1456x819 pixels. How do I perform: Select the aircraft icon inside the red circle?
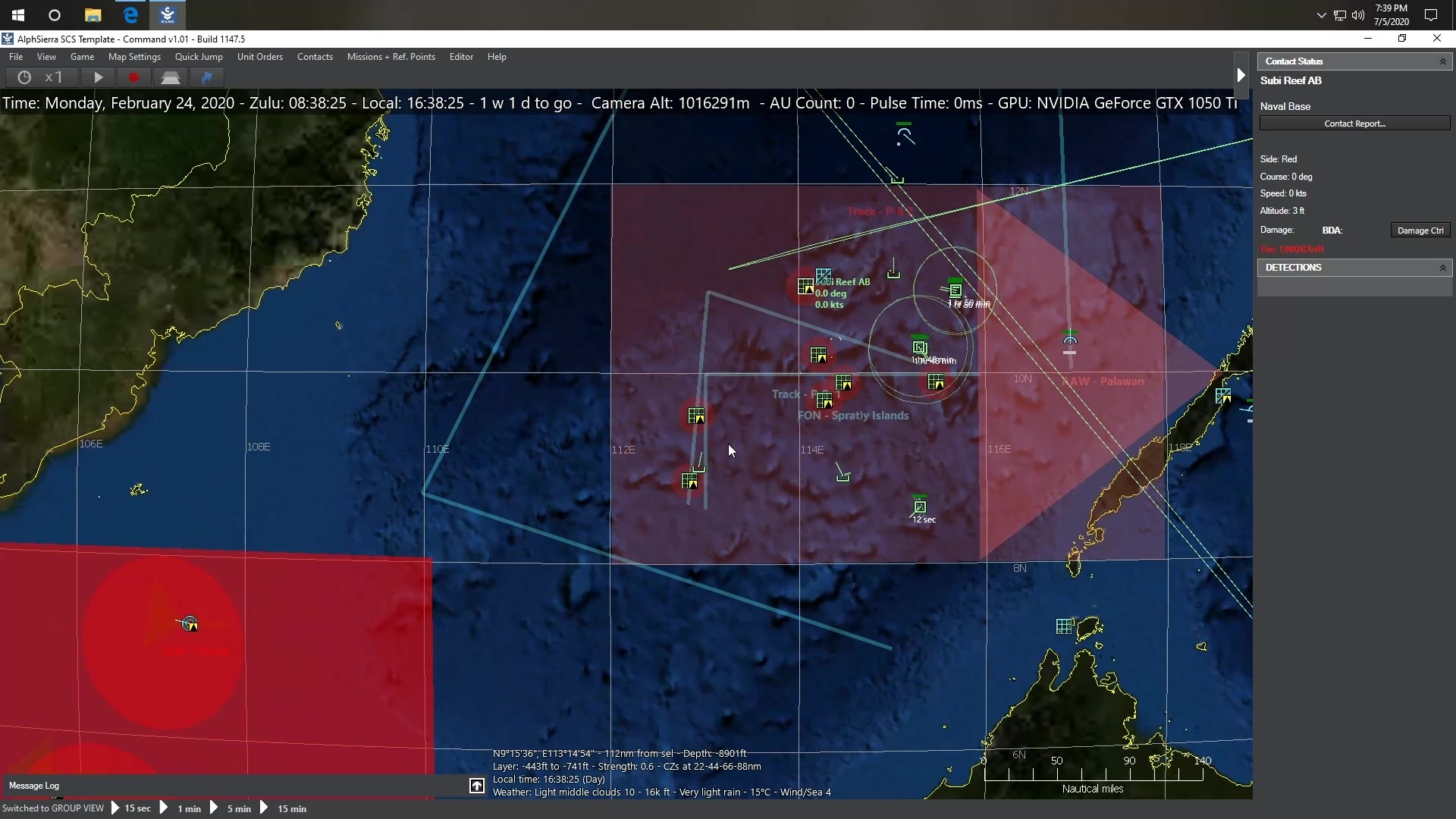tap(190, 623)
